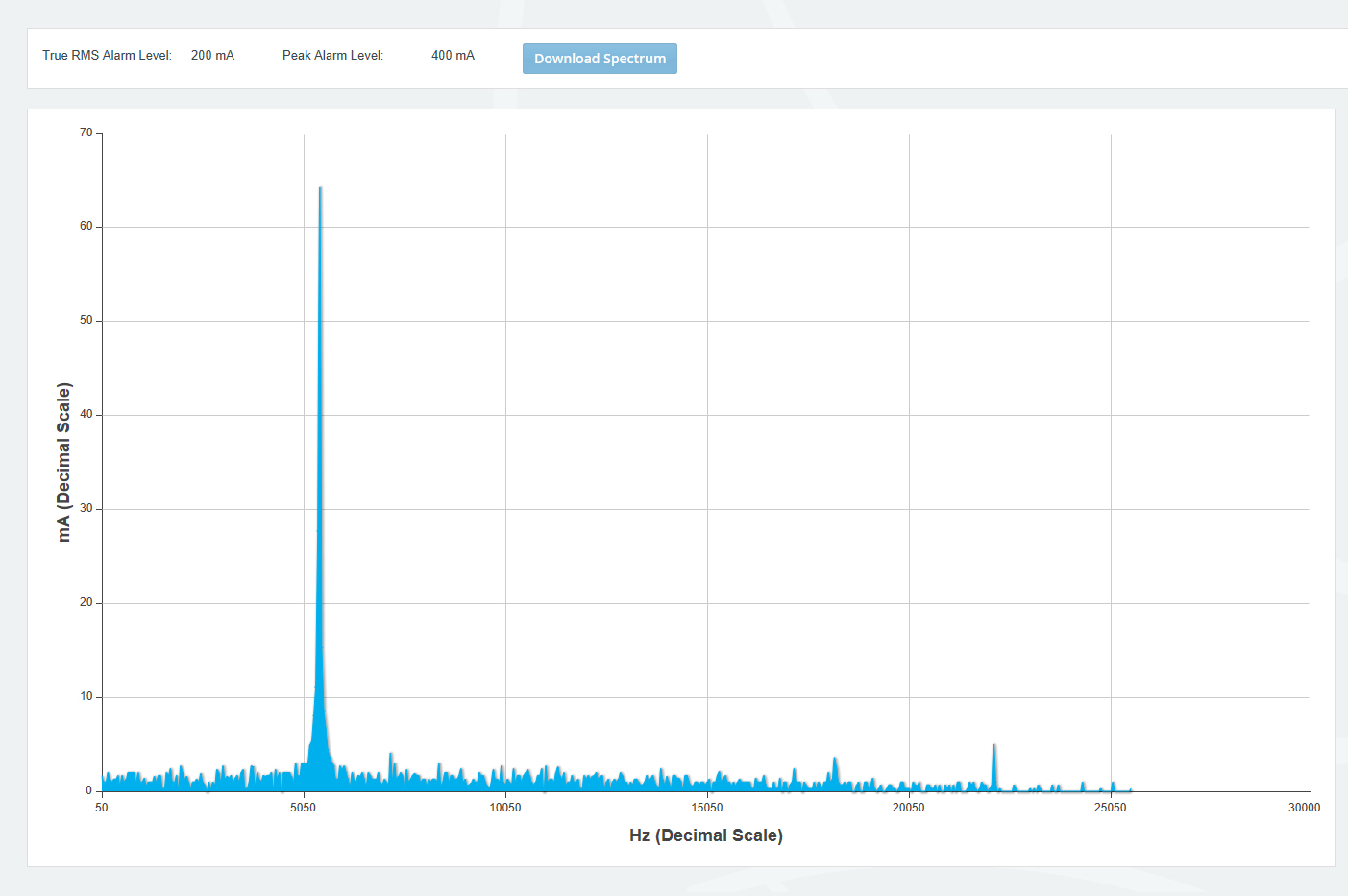This screenshot has height=896, width=1348.
Task: Click the Peak Alarm Level label
Action: point(332,56)
